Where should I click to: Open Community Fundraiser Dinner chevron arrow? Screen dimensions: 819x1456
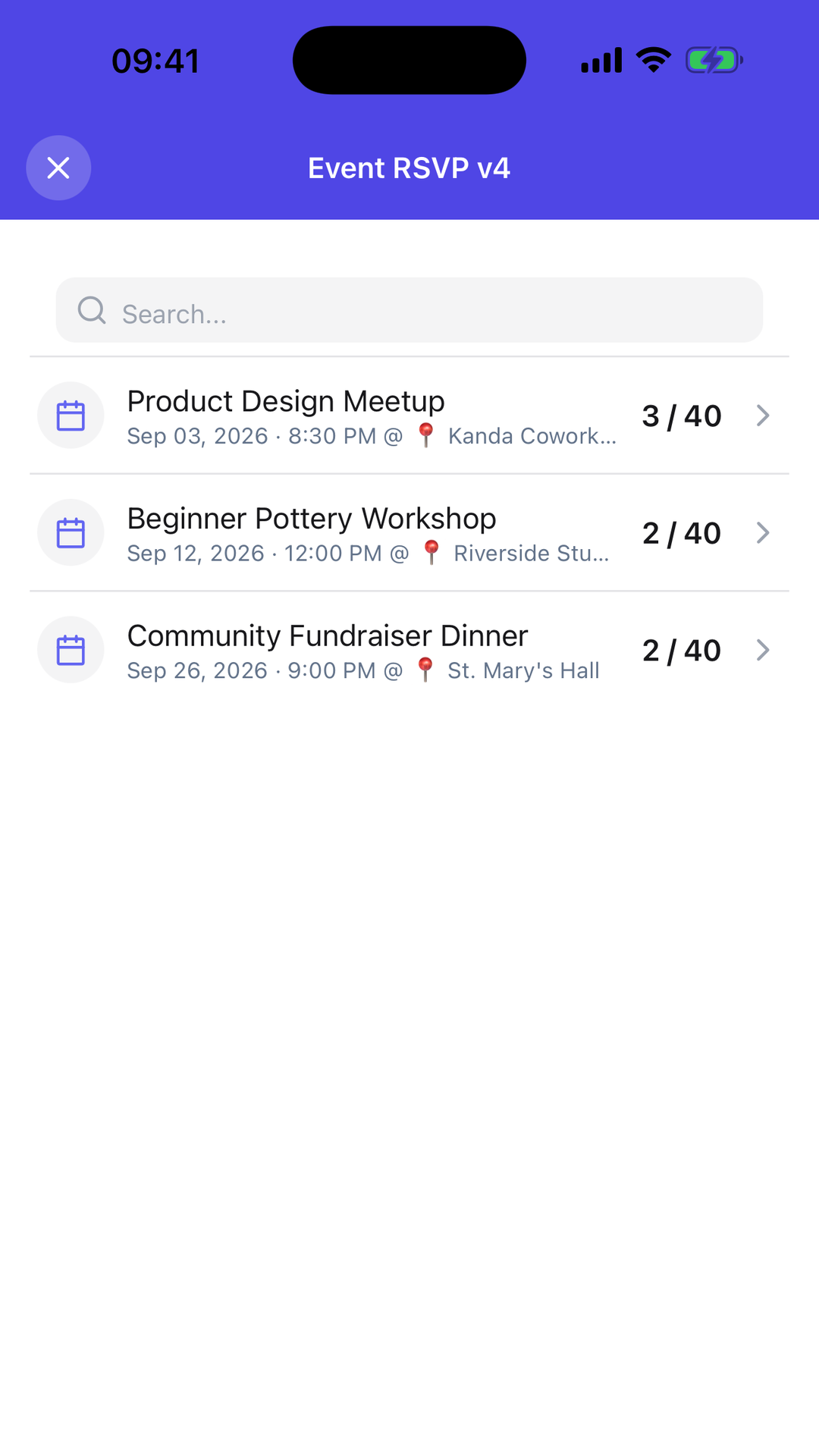763,650
